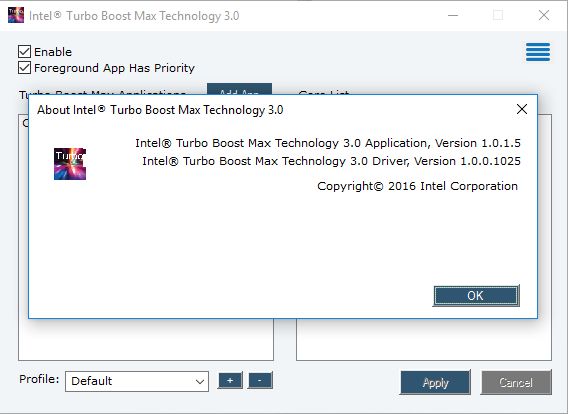Screen dimensions: 568x414
Task: Click the Enable checkbox label text
Action: click(53, 52)
